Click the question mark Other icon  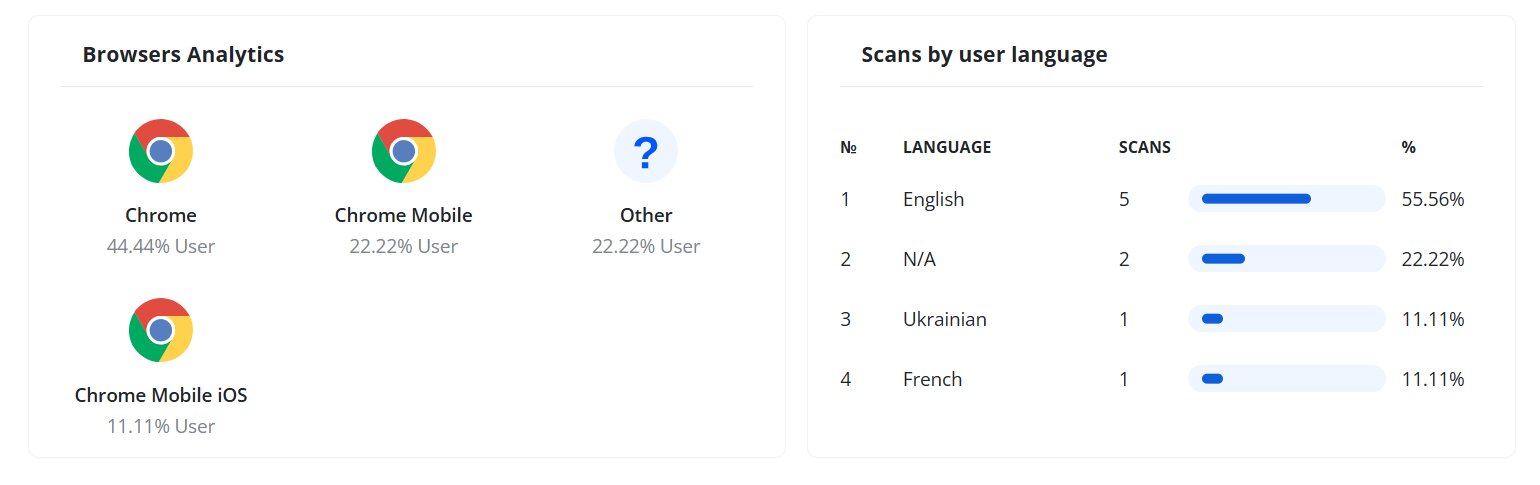(x=646, y=151)
